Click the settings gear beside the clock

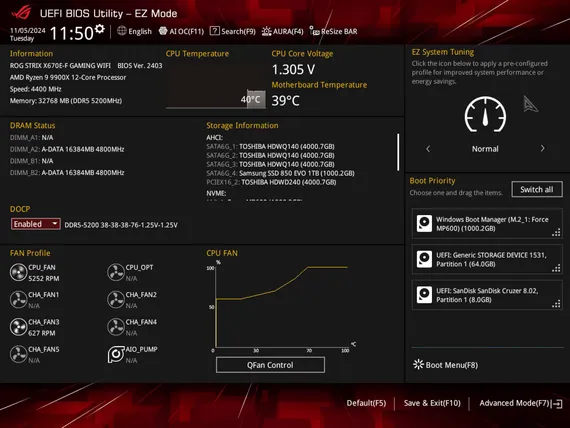click(x=100, y=29)
